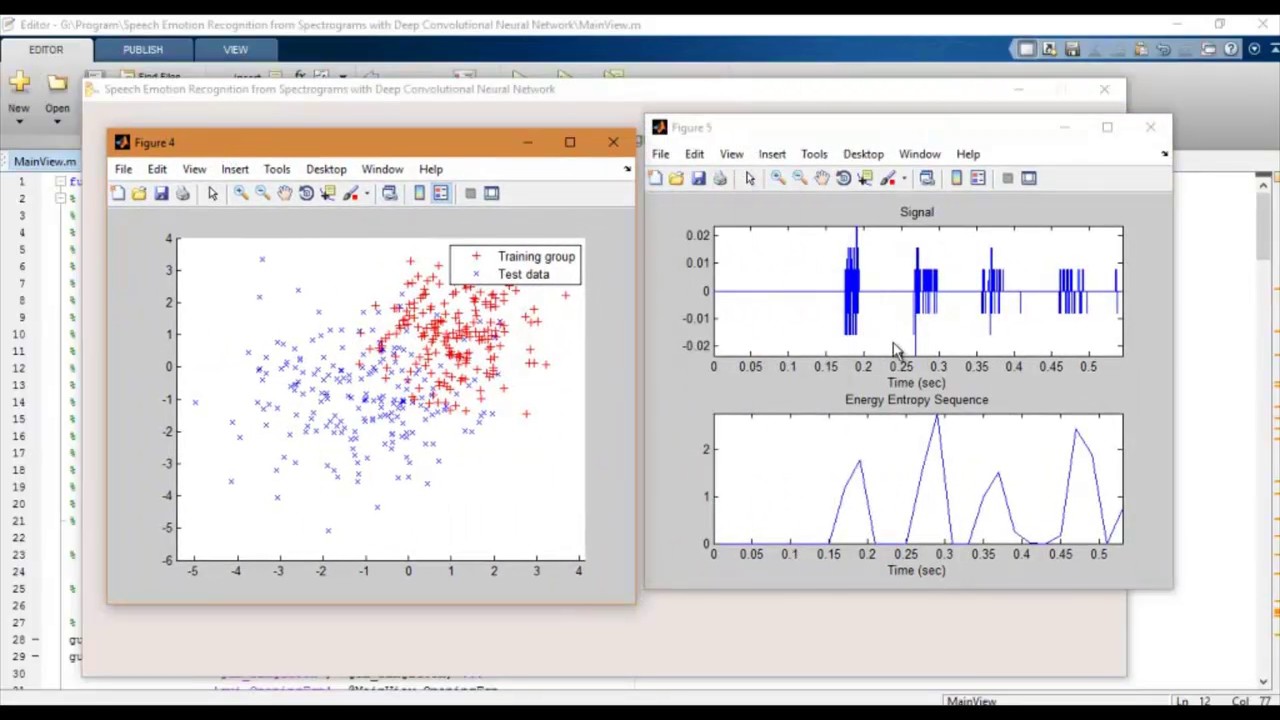This screenshot has height=720, width=1280.
Task: Click Help icon in MATLAB quick access toolbar
Action: 1230,49
